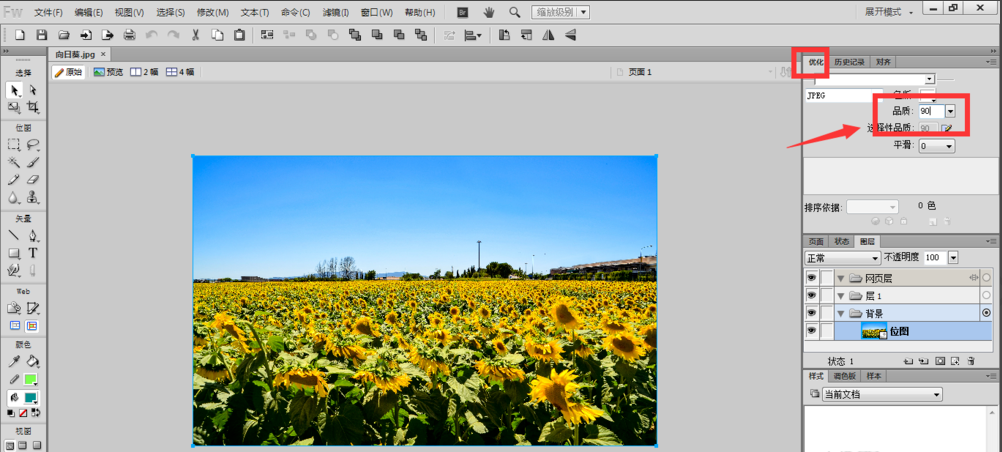The height and width of the screenshot is (452, 1002).
Task: Toggle visibility of 背景 layer
Action: point(812,313)
